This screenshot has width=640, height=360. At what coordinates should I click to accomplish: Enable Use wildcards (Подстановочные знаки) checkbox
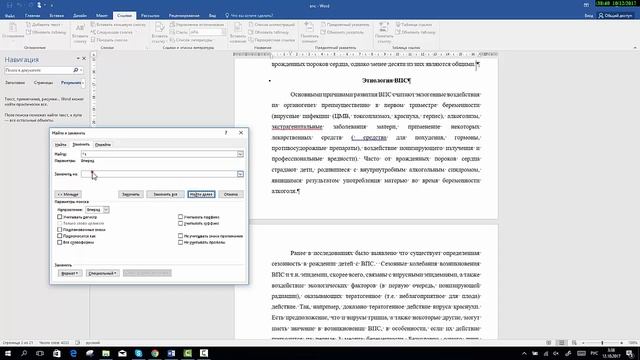tap(60, 230)
